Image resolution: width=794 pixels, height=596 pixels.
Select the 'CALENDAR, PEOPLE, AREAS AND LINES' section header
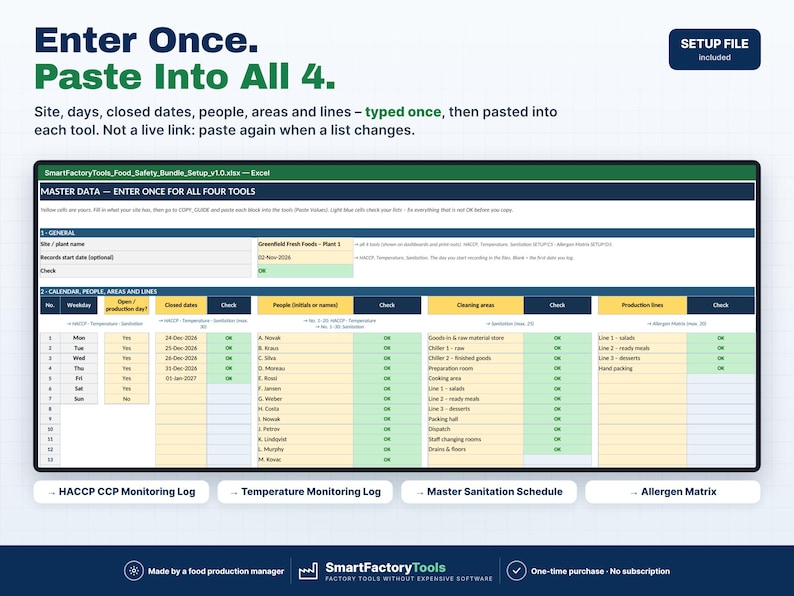click(397, 291)
